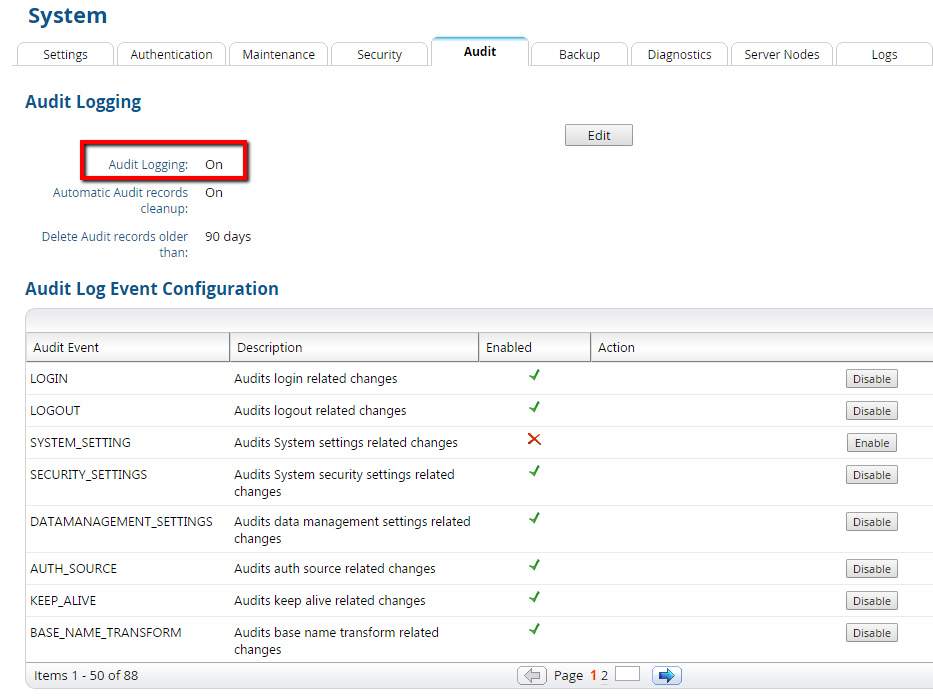
Task: Sort by Audit Event column header
Action: coord(66,348)
